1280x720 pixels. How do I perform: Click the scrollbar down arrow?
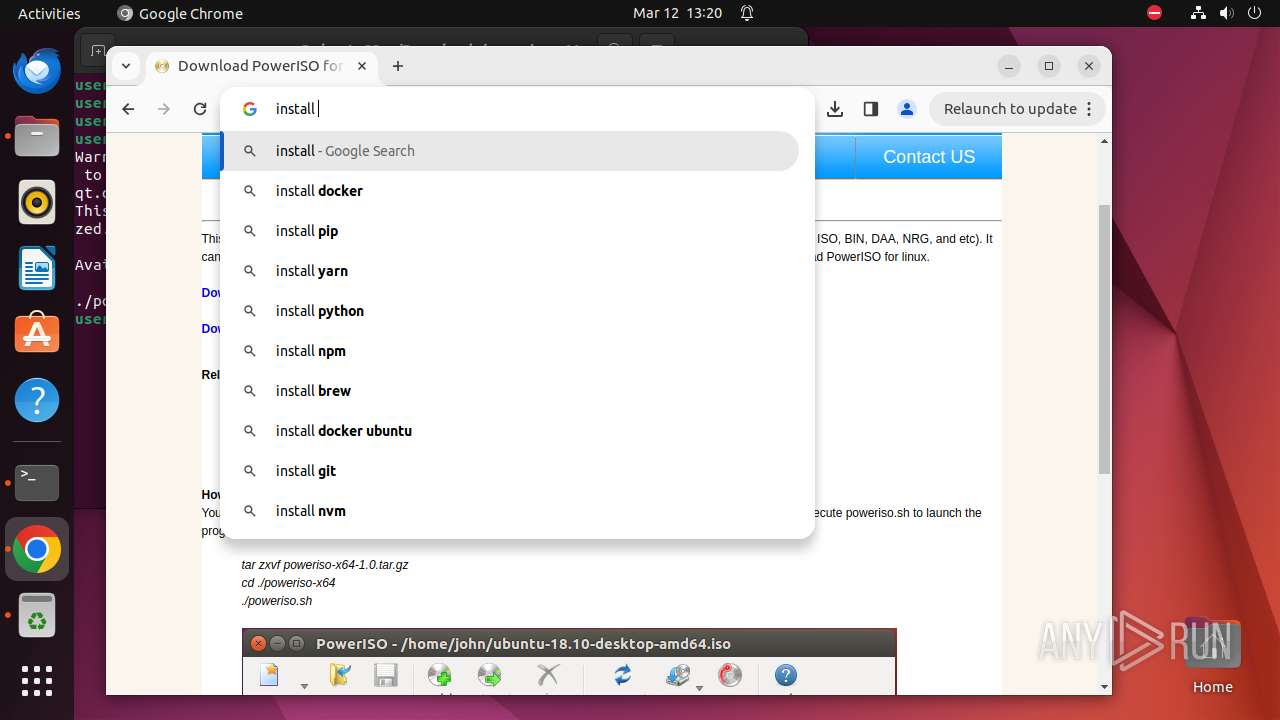pos(1104,687)
